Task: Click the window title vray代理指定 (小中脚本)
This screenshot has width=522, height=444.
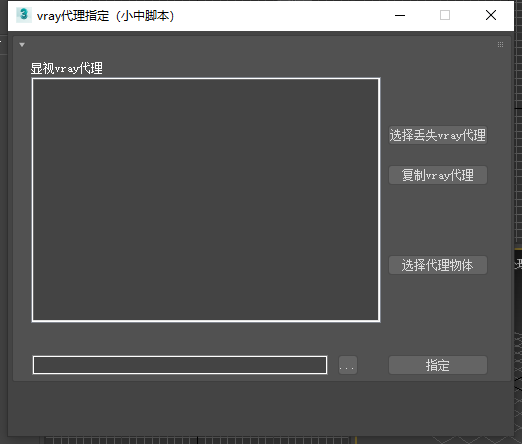Action: 105,16
